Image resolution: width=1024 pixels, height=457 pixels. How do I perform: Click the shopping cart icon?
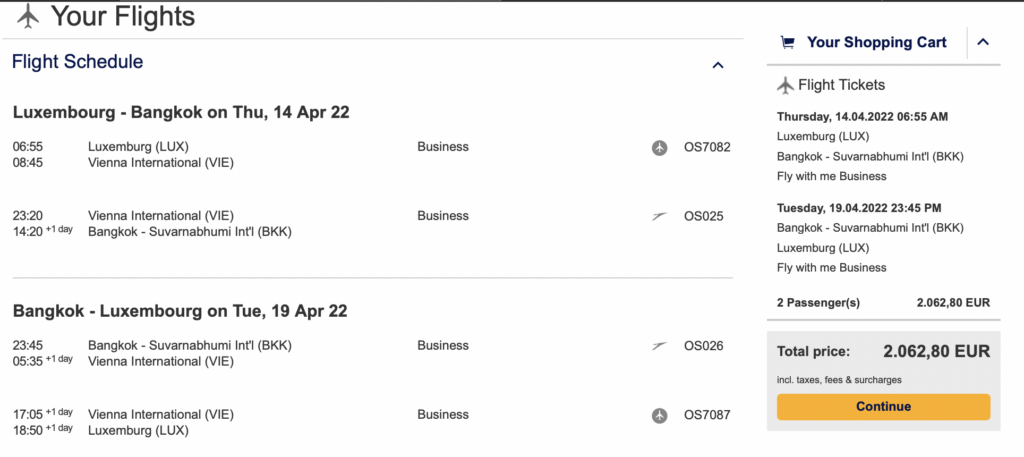tap(788, 42)
